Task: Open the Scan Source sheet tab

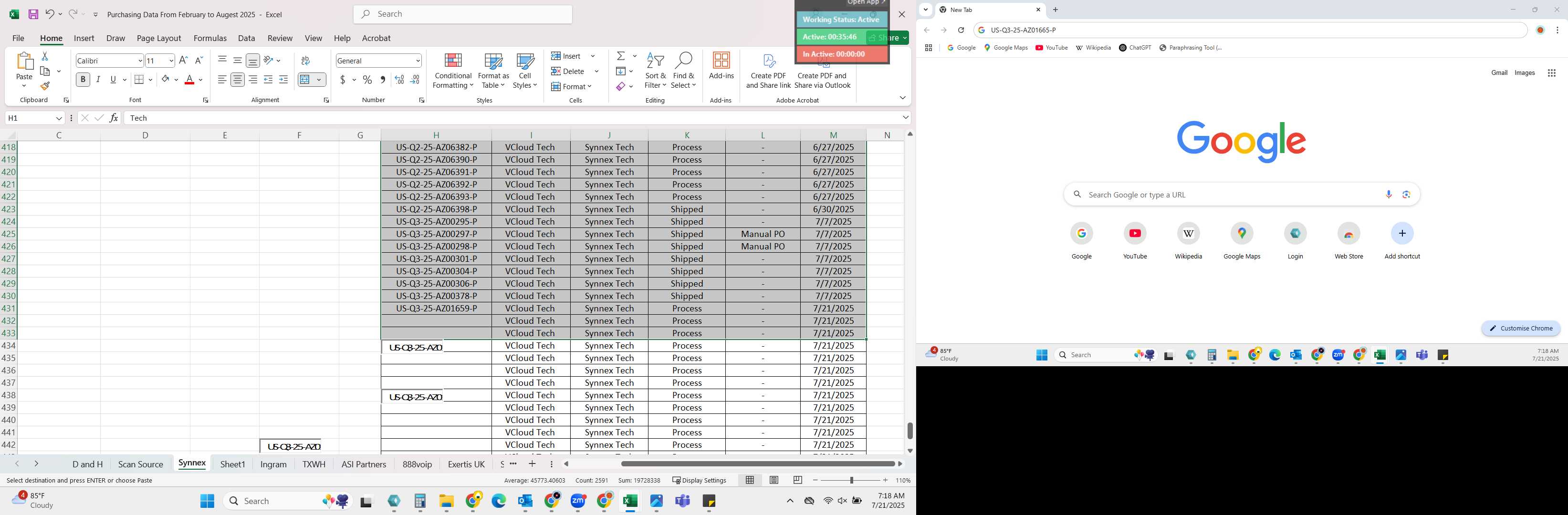Action: [x=141, y=464]
